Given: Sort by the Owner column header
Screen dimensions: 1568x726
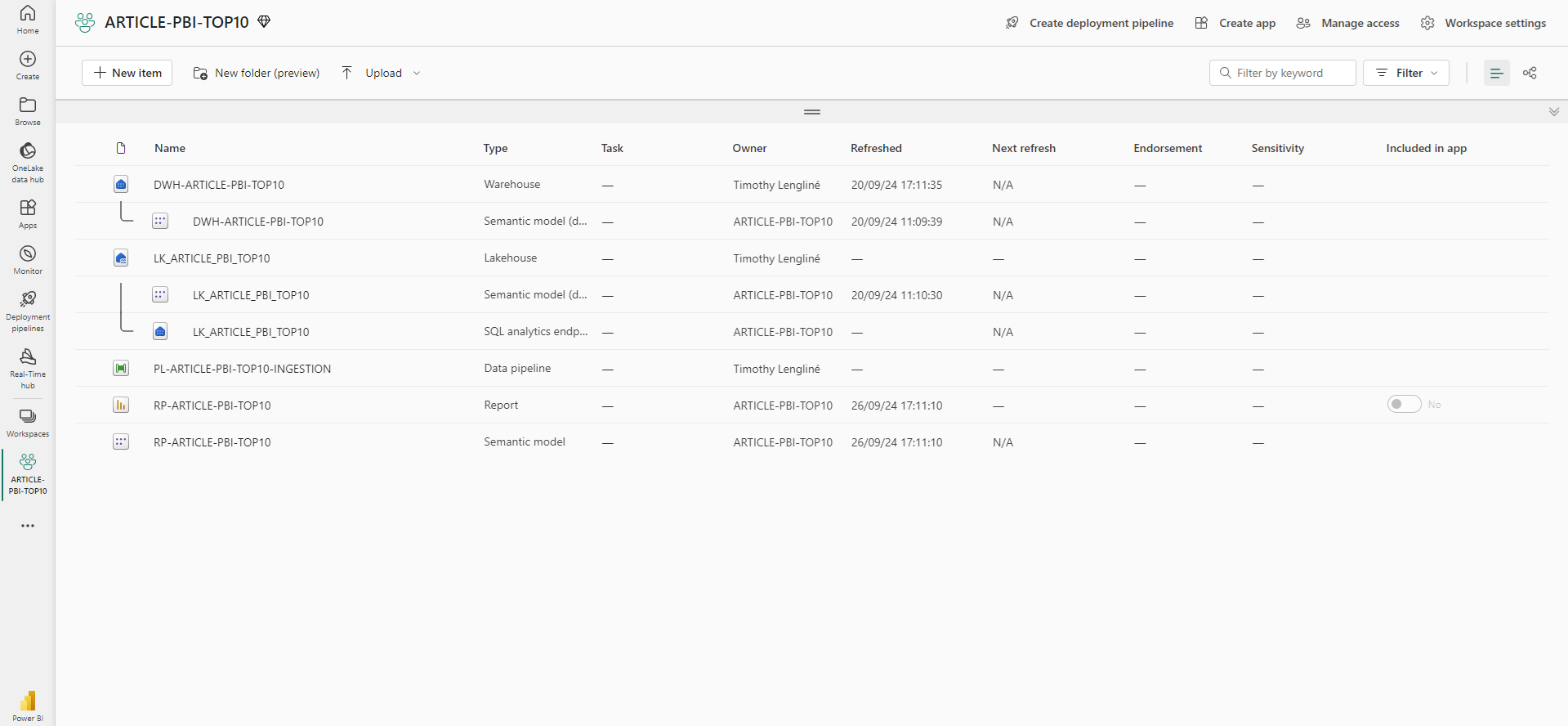Looking at the screenshot, I should (749, 148).
